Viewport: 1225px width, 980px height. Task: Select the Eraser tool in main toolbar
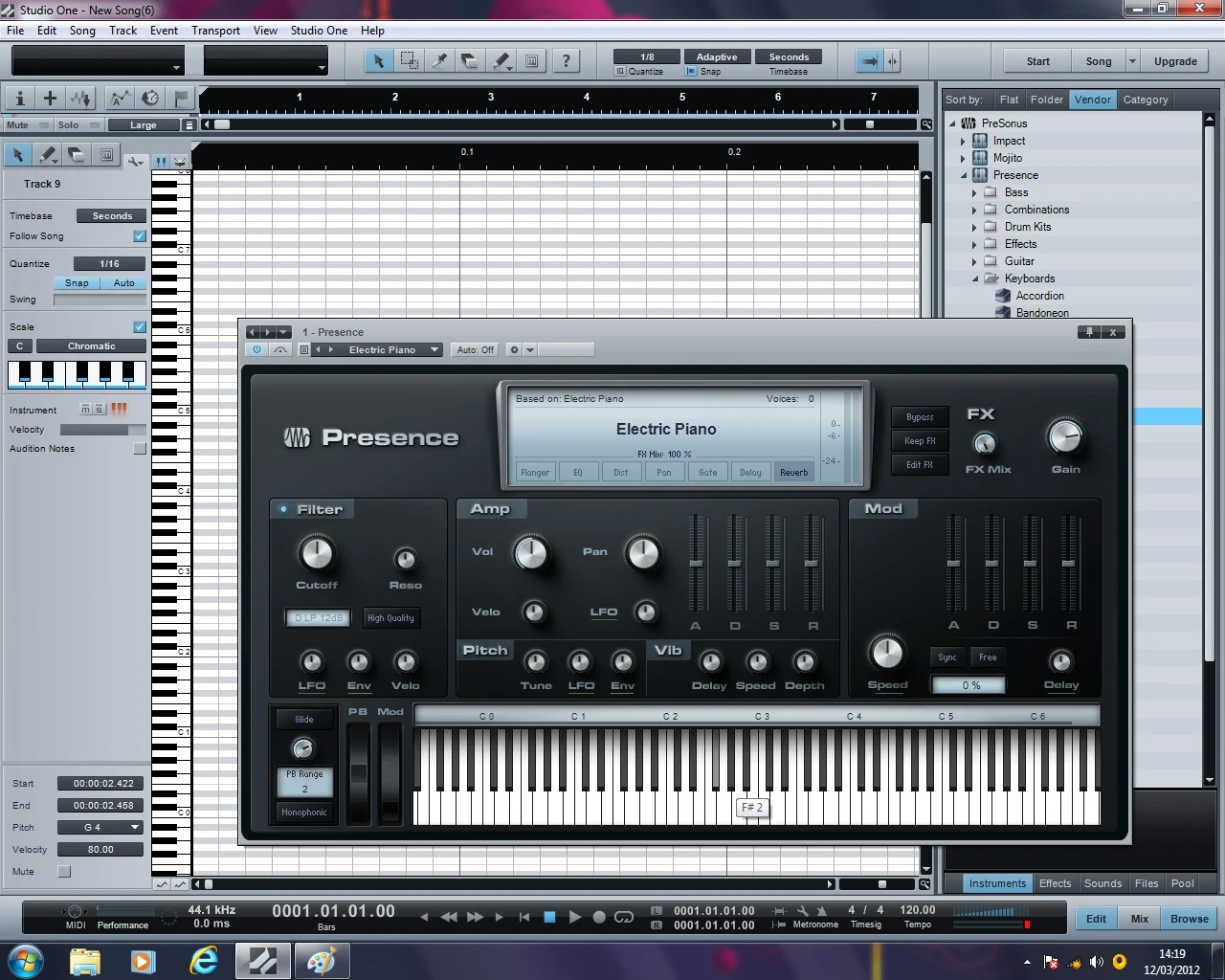pos(470,61)
